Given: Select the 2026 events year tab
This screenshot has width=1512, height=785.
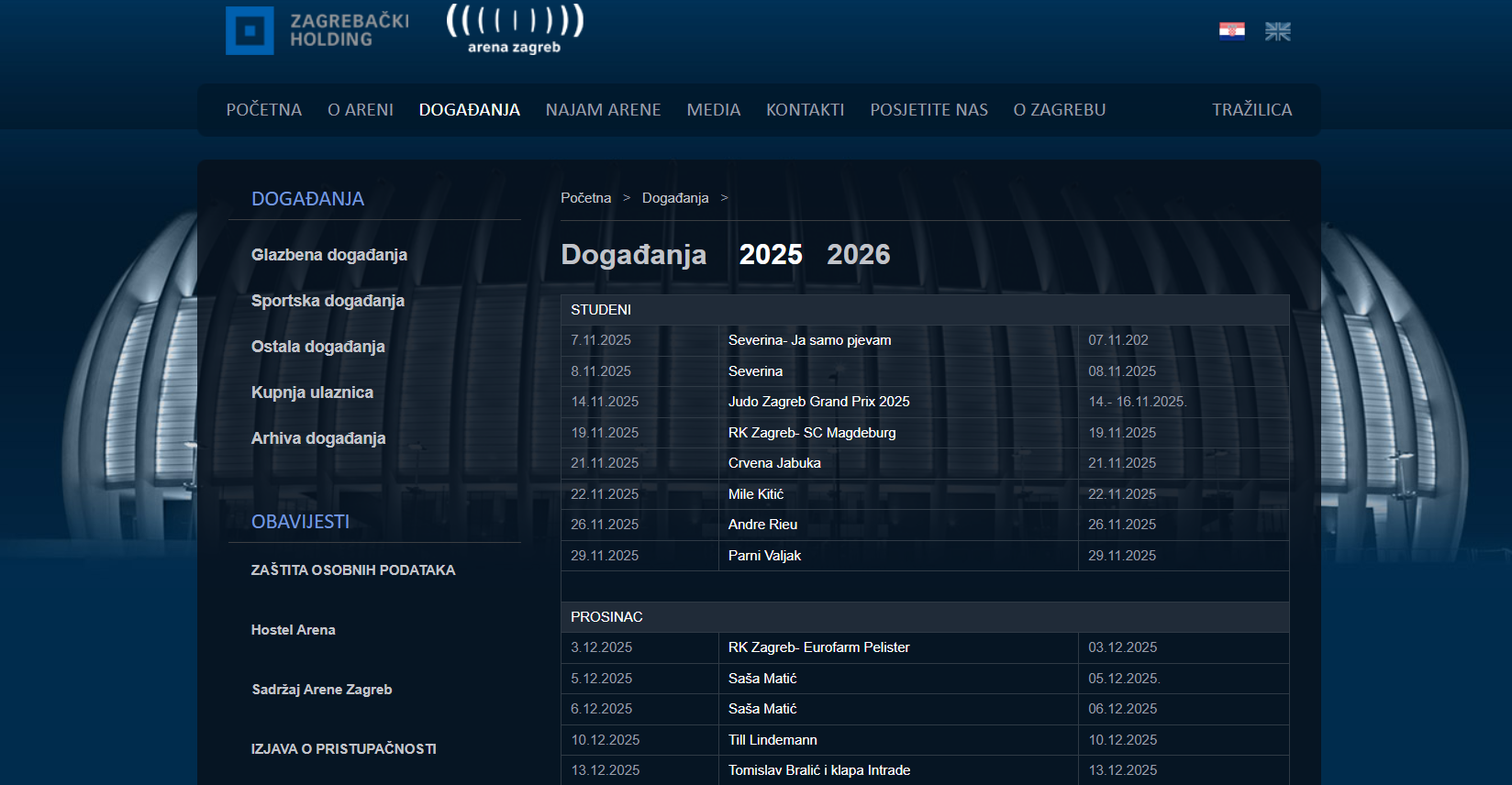Looking at the screenshot, I should (858, 254).
